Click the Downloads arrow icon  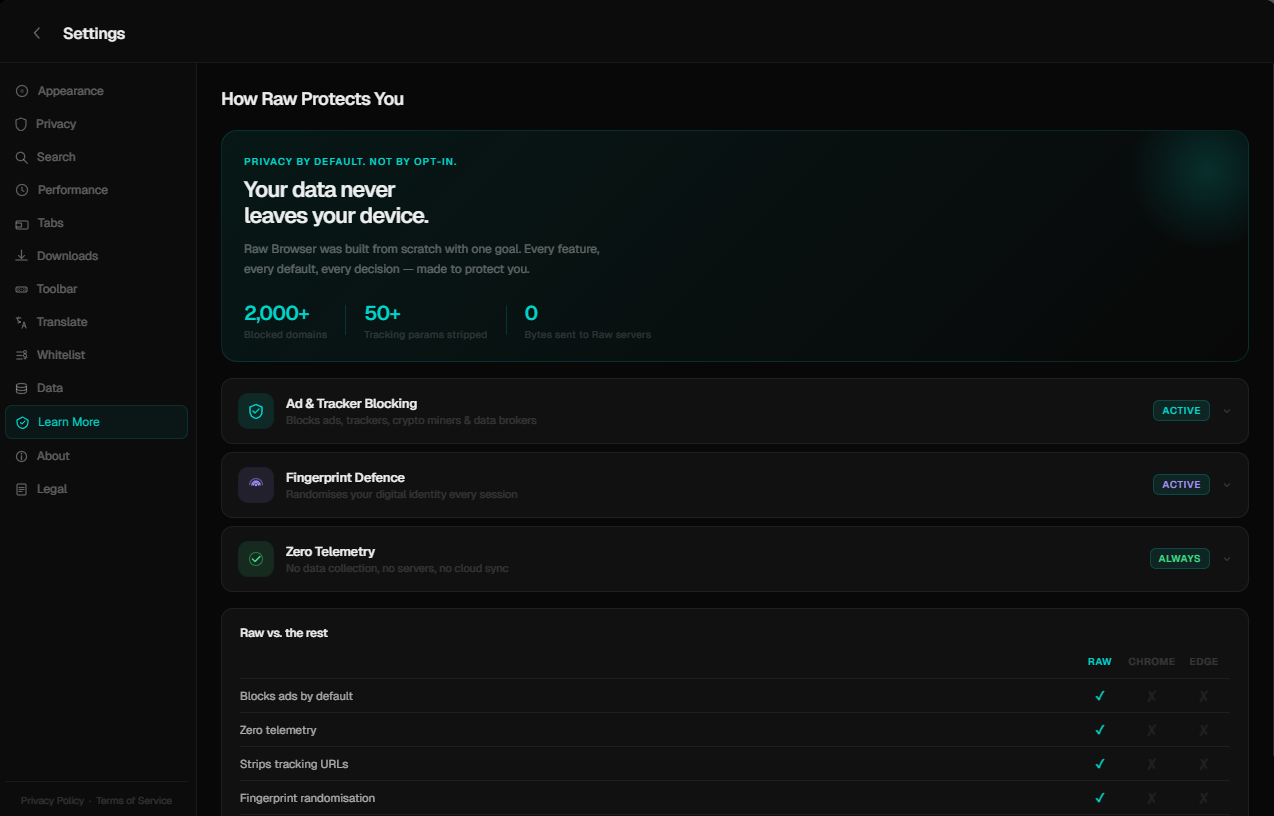pyautogui.click(x=21, y=255)
